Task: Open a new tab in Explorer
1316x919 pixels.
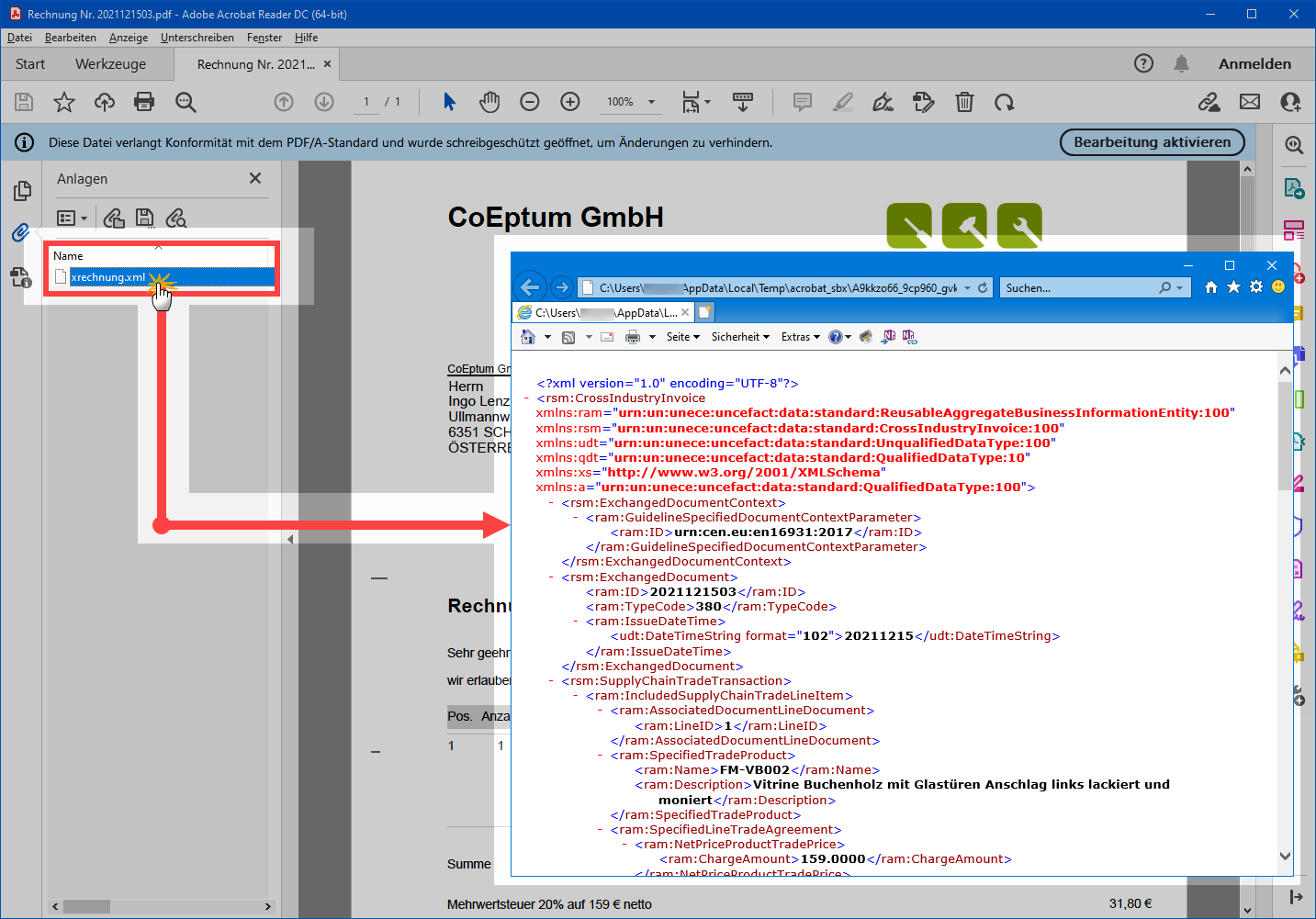Action: point(704,312)
